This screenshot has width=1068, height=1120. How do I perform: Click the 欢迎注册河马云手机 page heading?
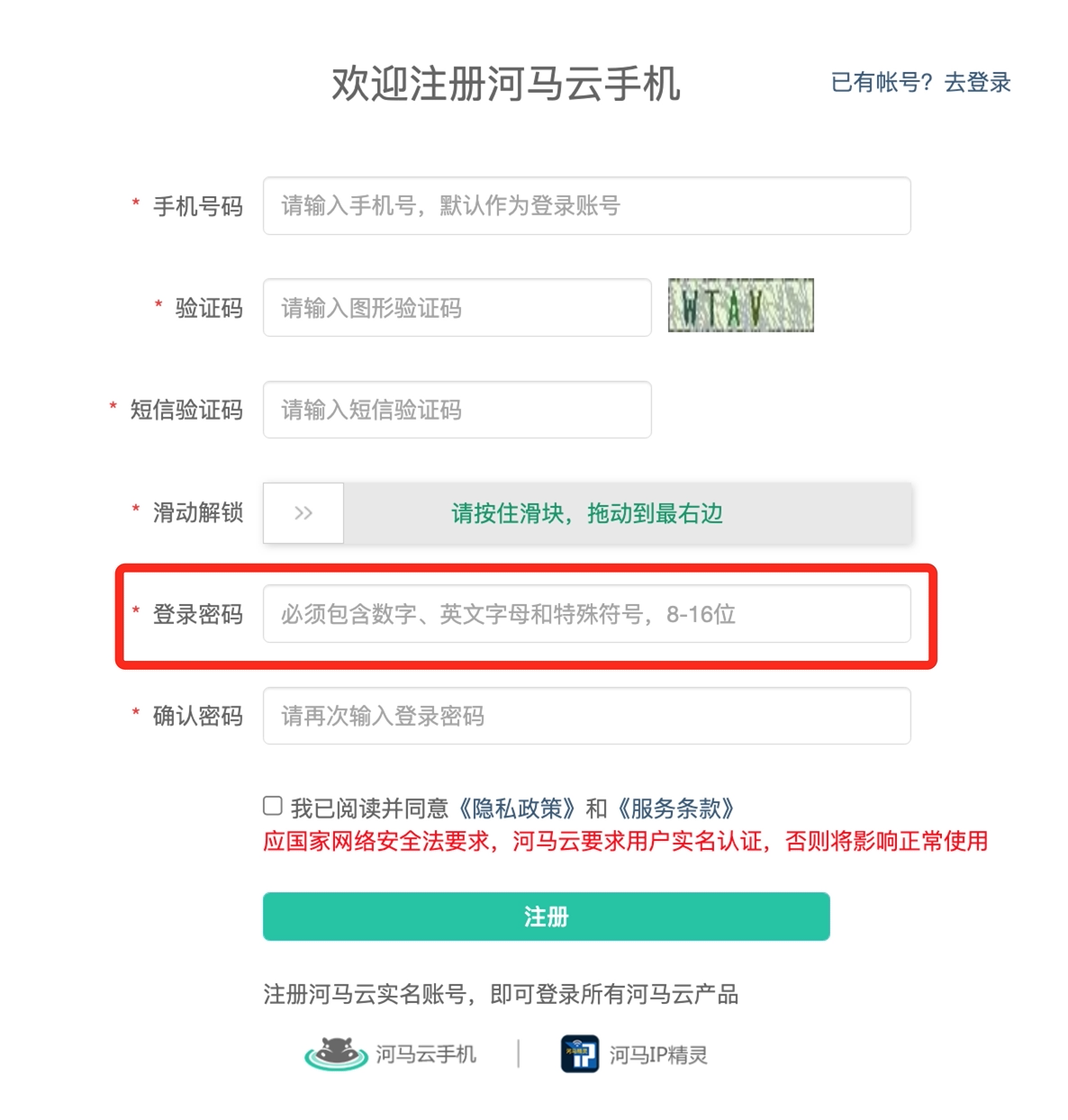point(505,85)
